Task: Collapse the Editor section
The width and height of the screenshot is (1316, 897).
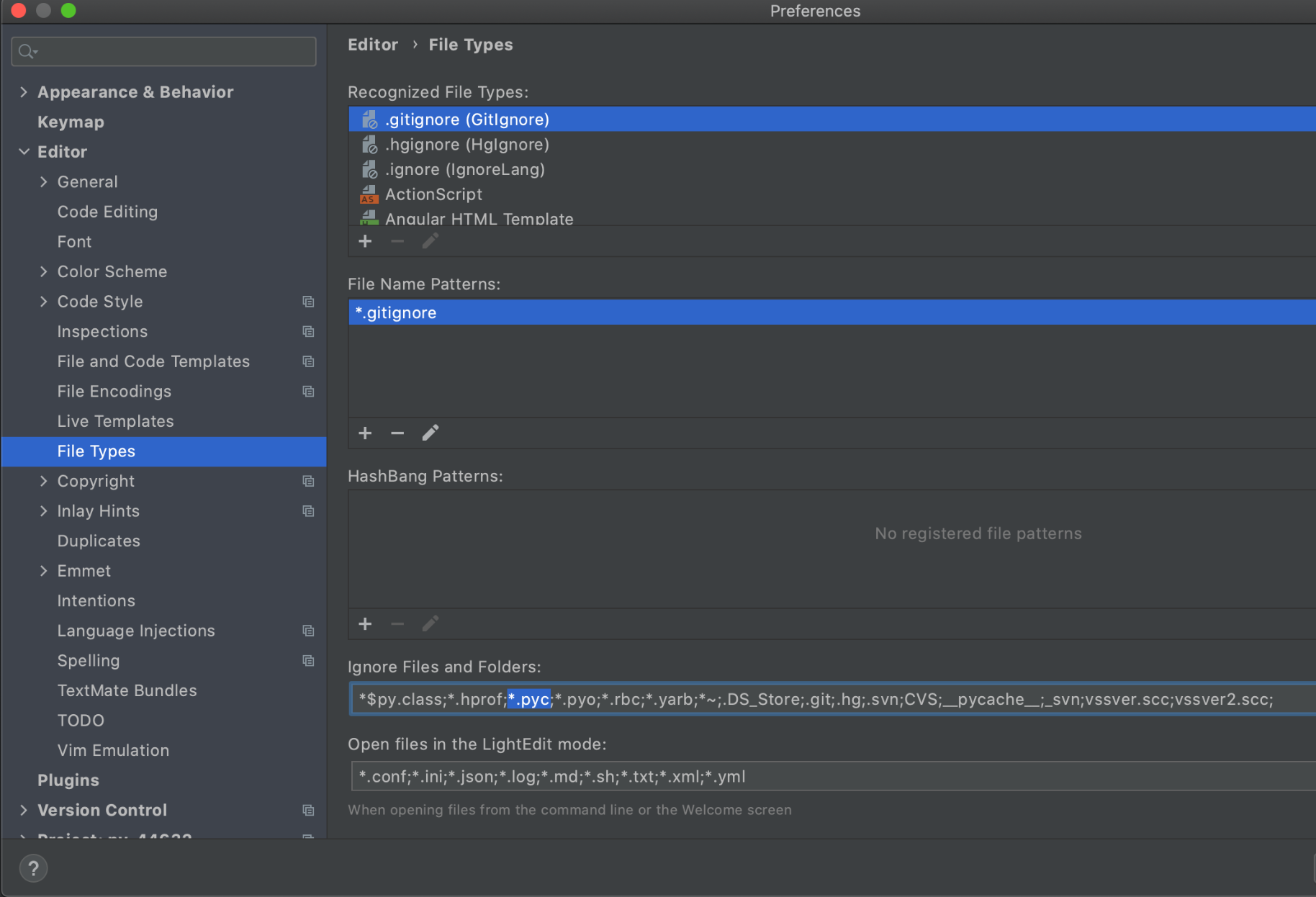Action: click(24, 151)
